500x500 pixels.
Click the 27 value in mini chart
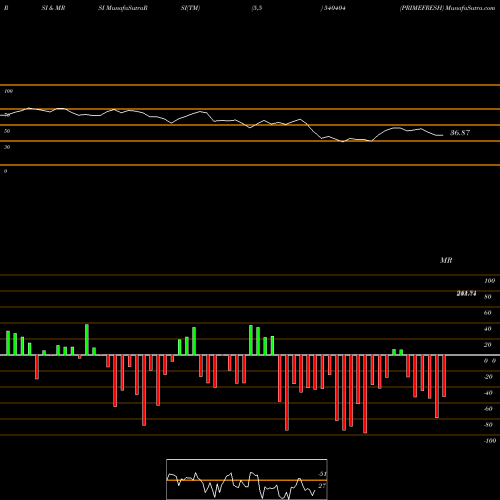tap(322, 486)
